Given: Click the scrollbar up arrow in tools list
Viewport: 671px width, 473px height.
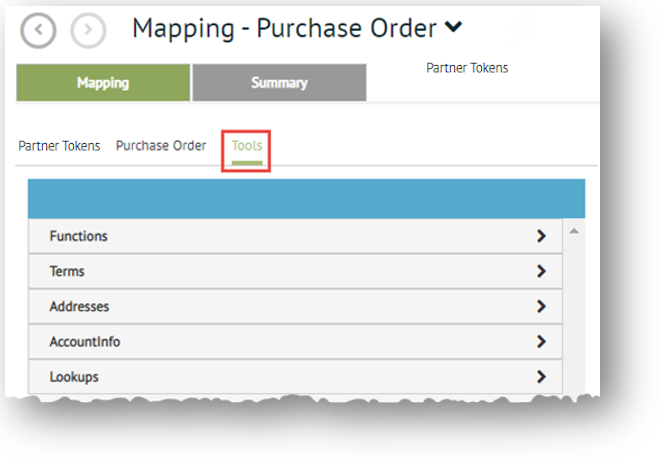Looking at the screenshot, I should coord(574,232).
